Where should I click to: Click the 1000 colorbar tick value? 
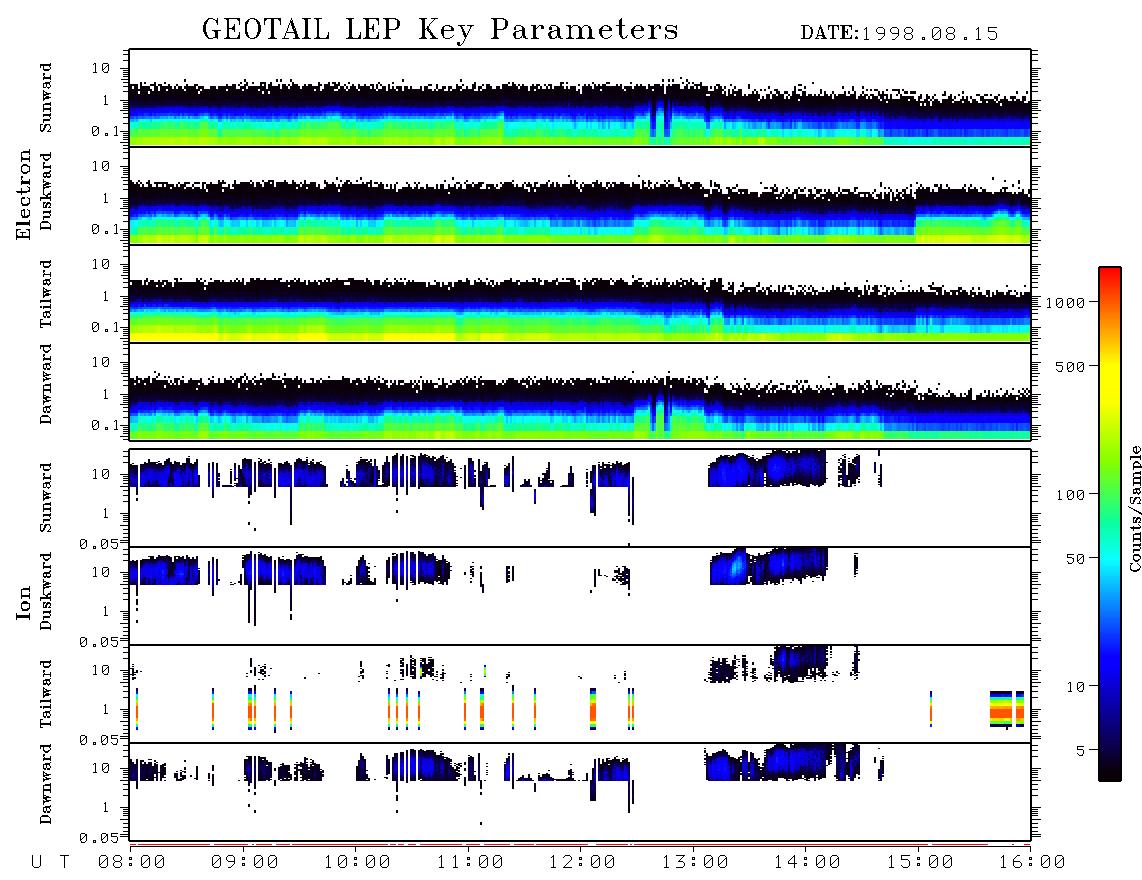coord(1065,303)
